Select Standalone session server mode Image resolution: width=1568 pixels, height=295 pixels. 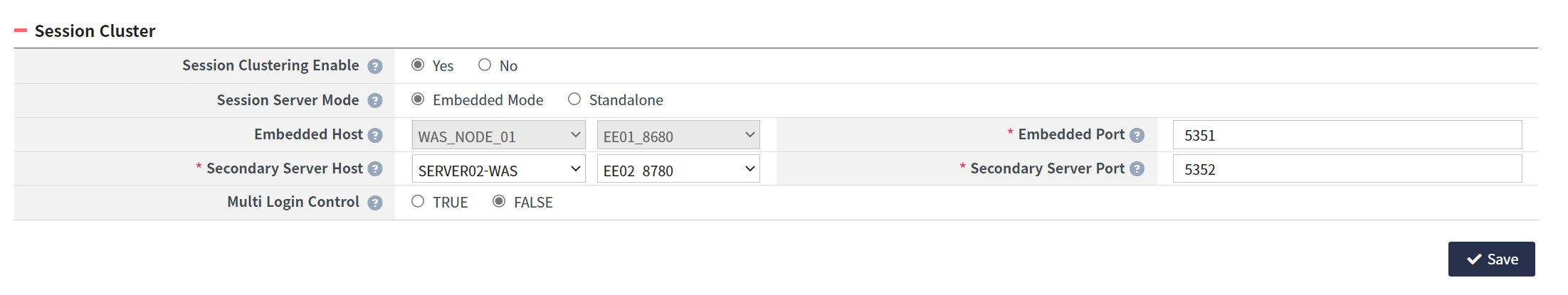point(574,99)
